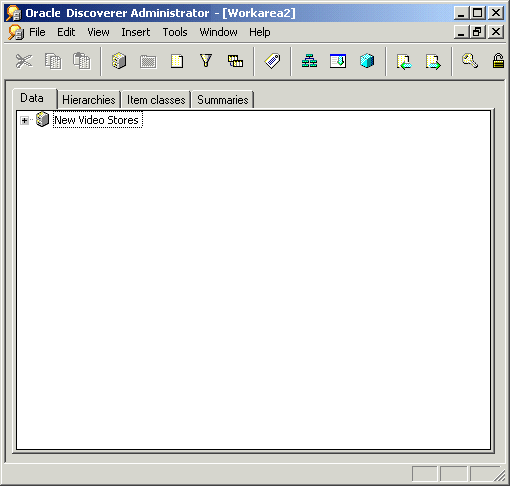Switch to the Hierarchies tab
The image size is (510, 486).
89,100
